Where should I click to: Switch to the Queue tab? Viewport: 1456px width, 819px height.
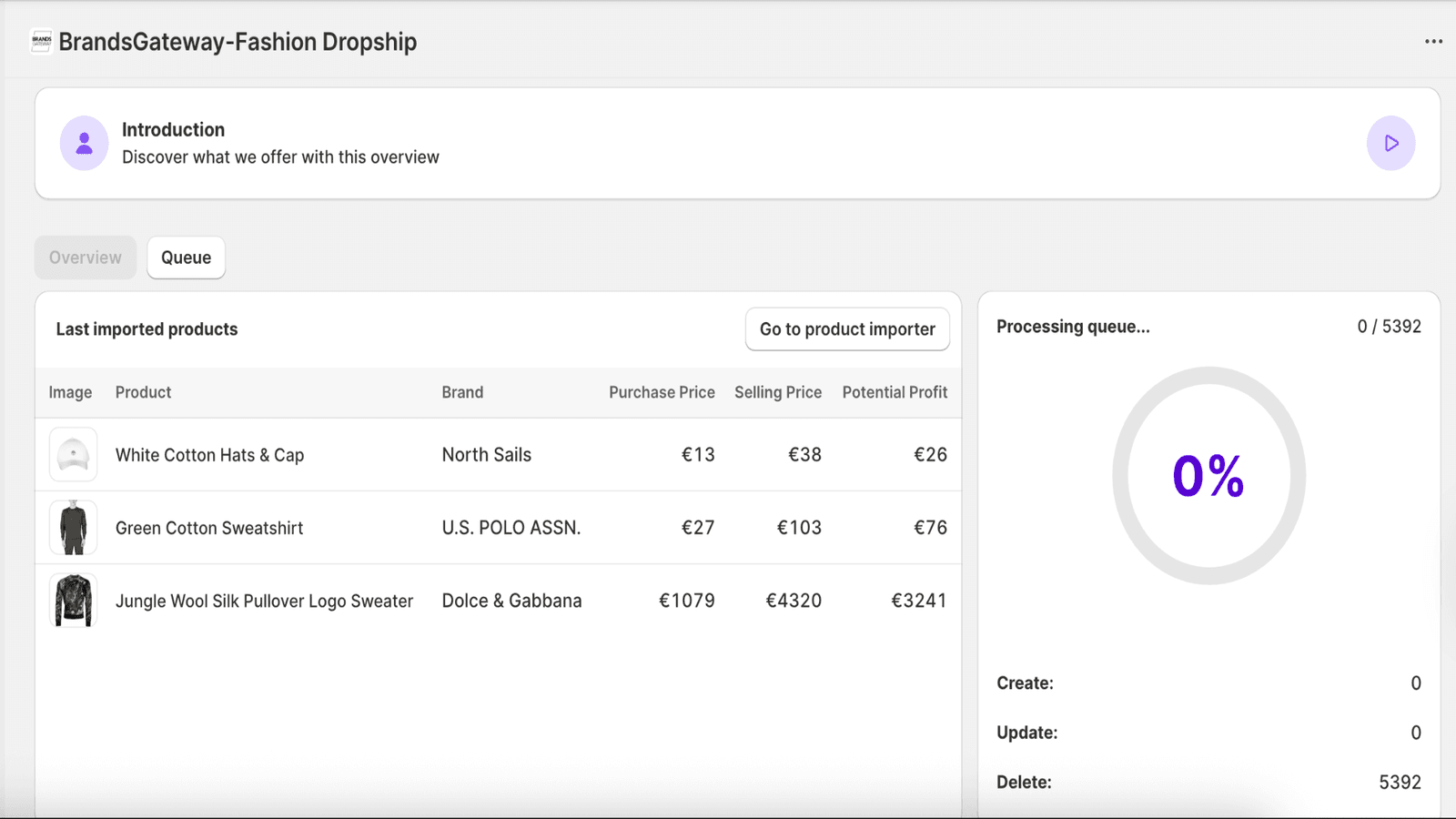pos(186,258)
